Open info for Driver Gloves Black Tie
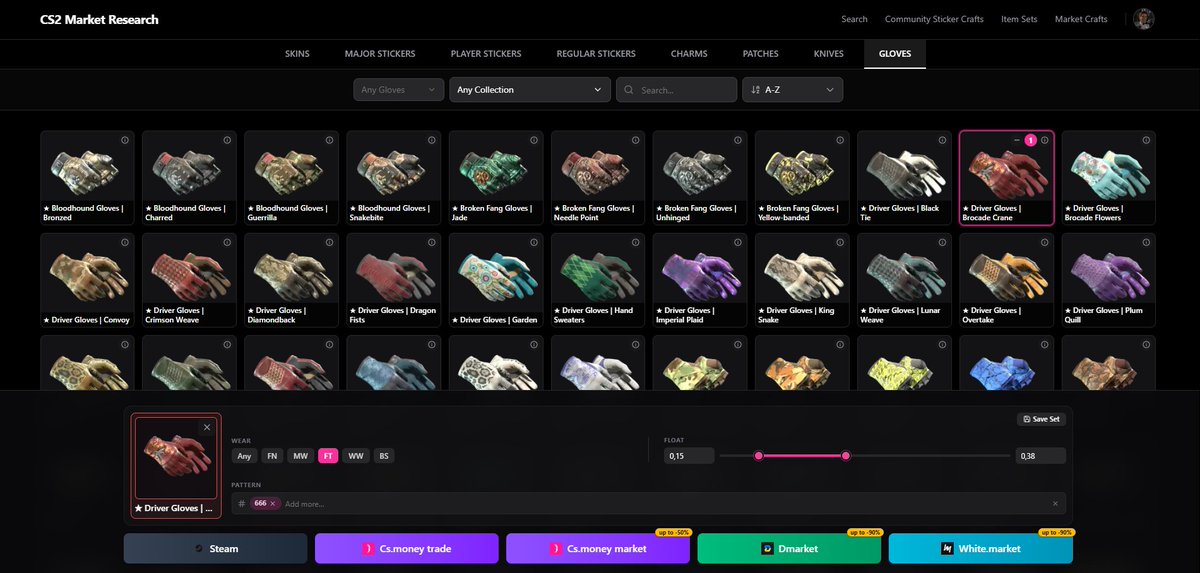This screenshot has width=1200, height=573. tap(941, 140)
